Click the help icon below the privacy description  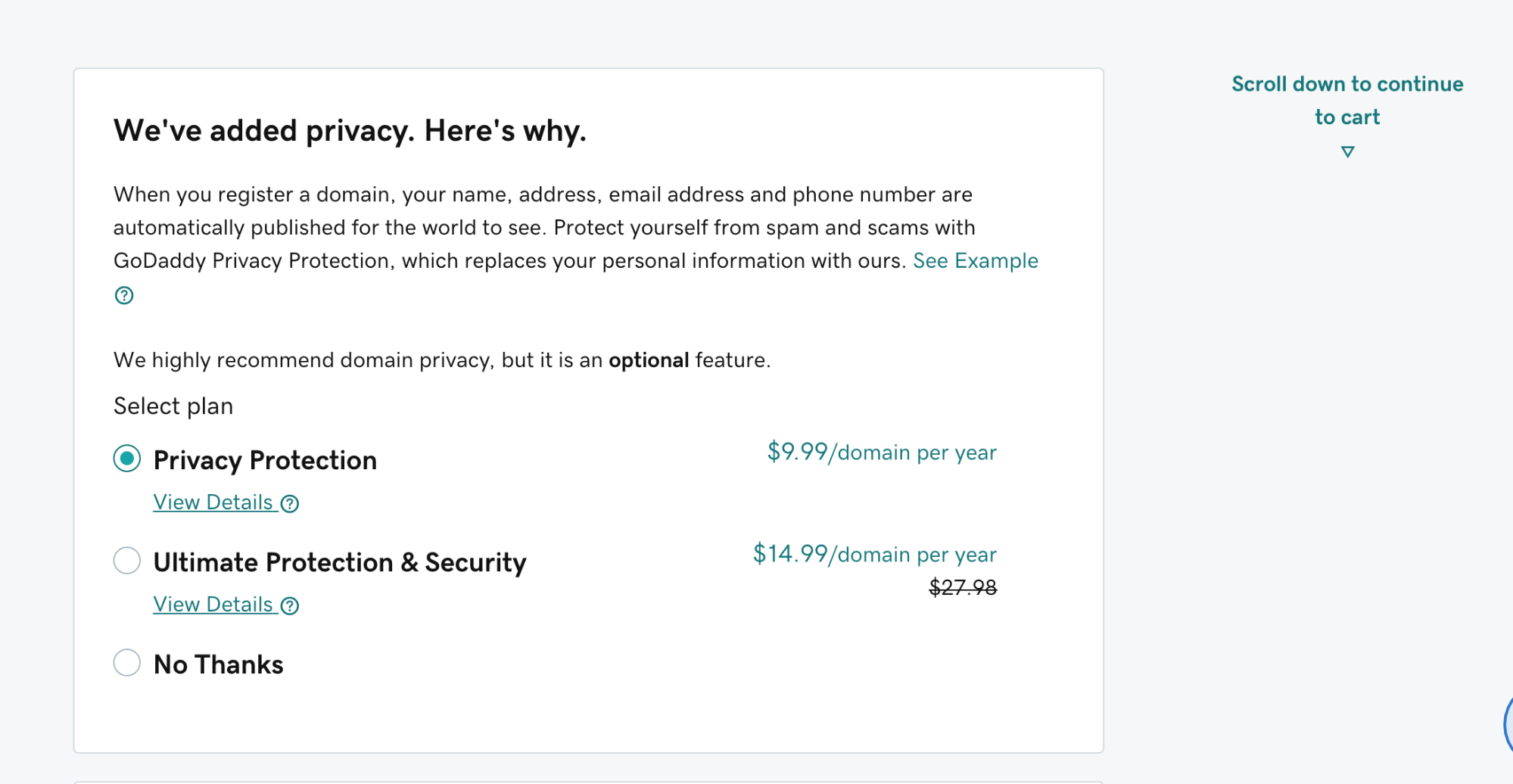[123, 295]
